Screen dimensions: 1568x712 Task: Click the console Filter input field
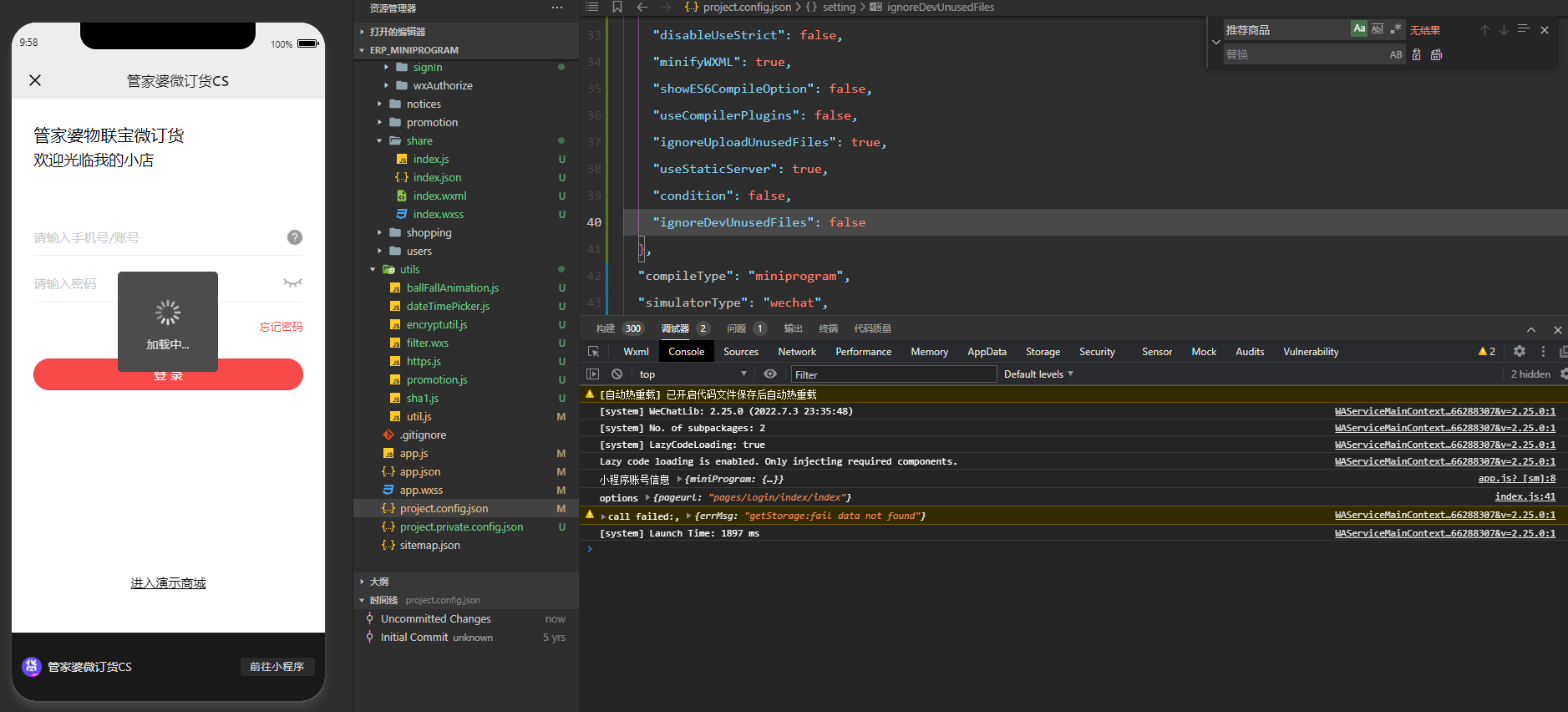[892, 374]
